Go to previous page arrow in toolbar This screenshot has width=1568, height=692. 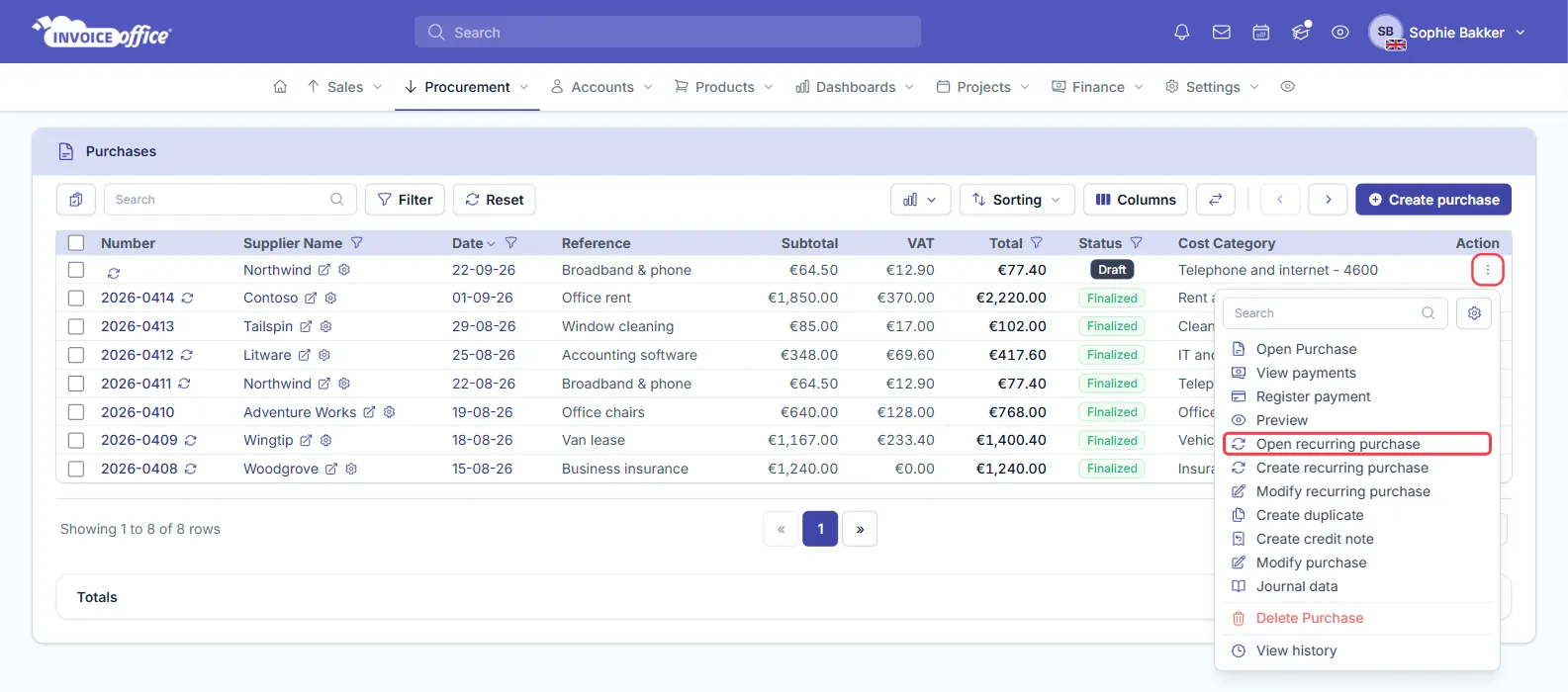tap(1280, 200)
